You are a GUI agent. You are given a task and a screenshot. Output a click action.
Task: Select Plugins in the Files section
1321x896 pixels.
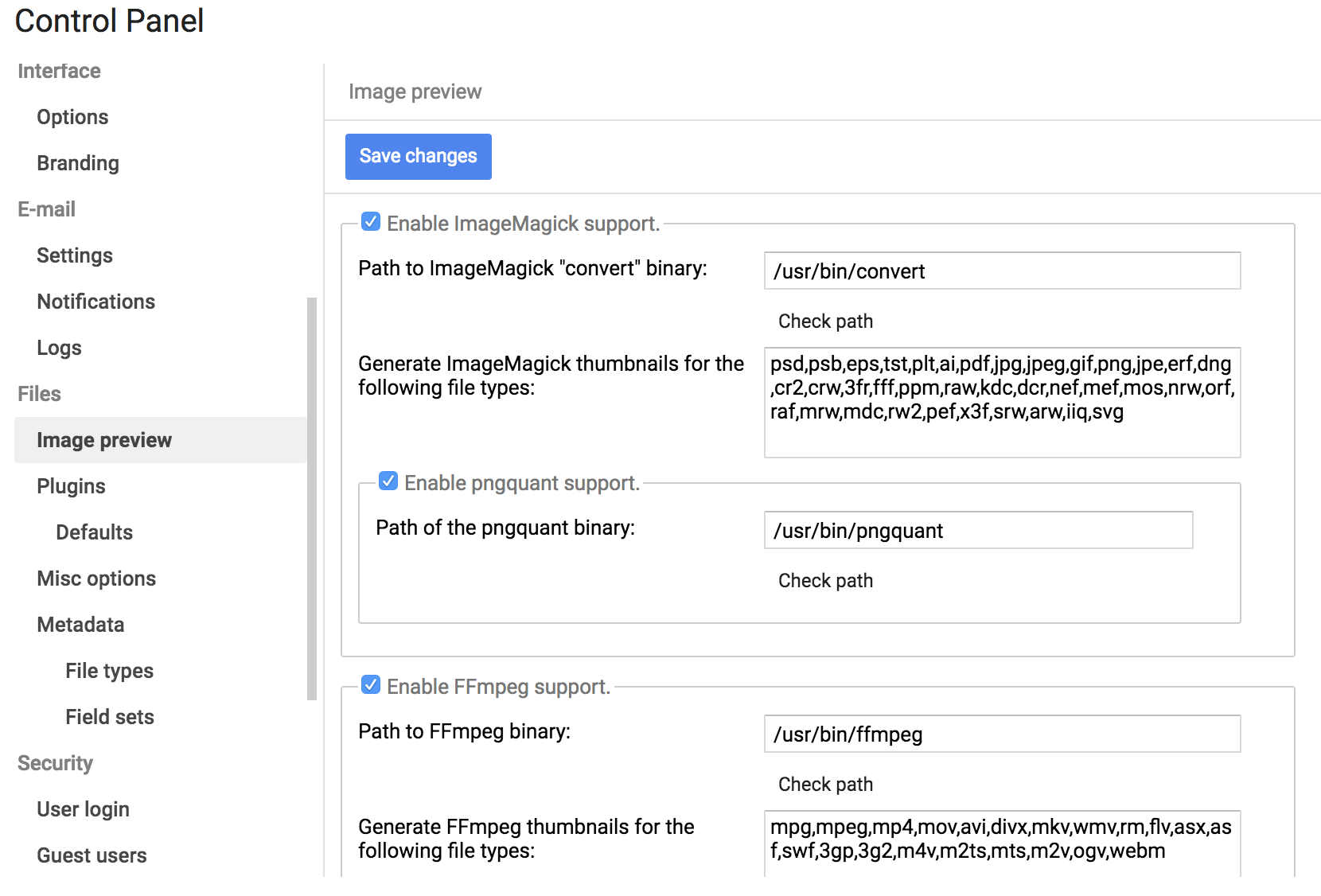coord(71,486)
